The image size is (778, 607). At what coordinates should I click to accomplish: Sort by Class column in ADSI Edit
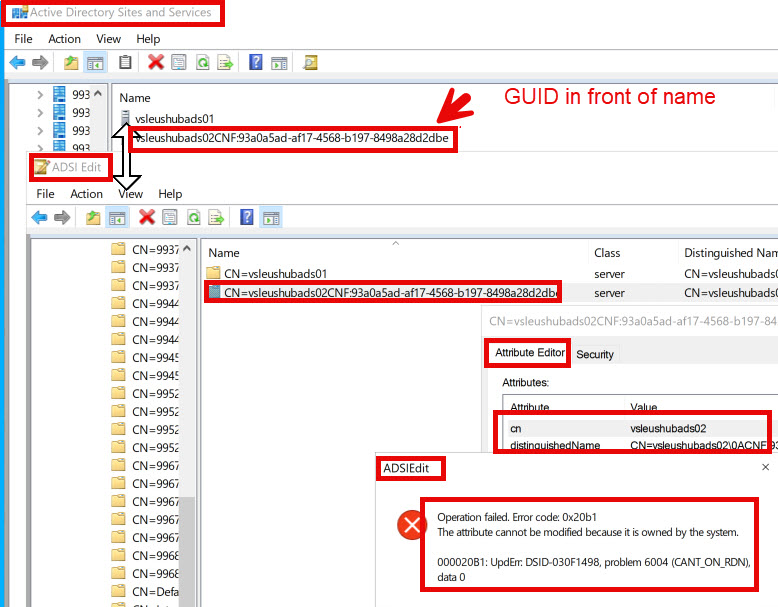point(632,253)
